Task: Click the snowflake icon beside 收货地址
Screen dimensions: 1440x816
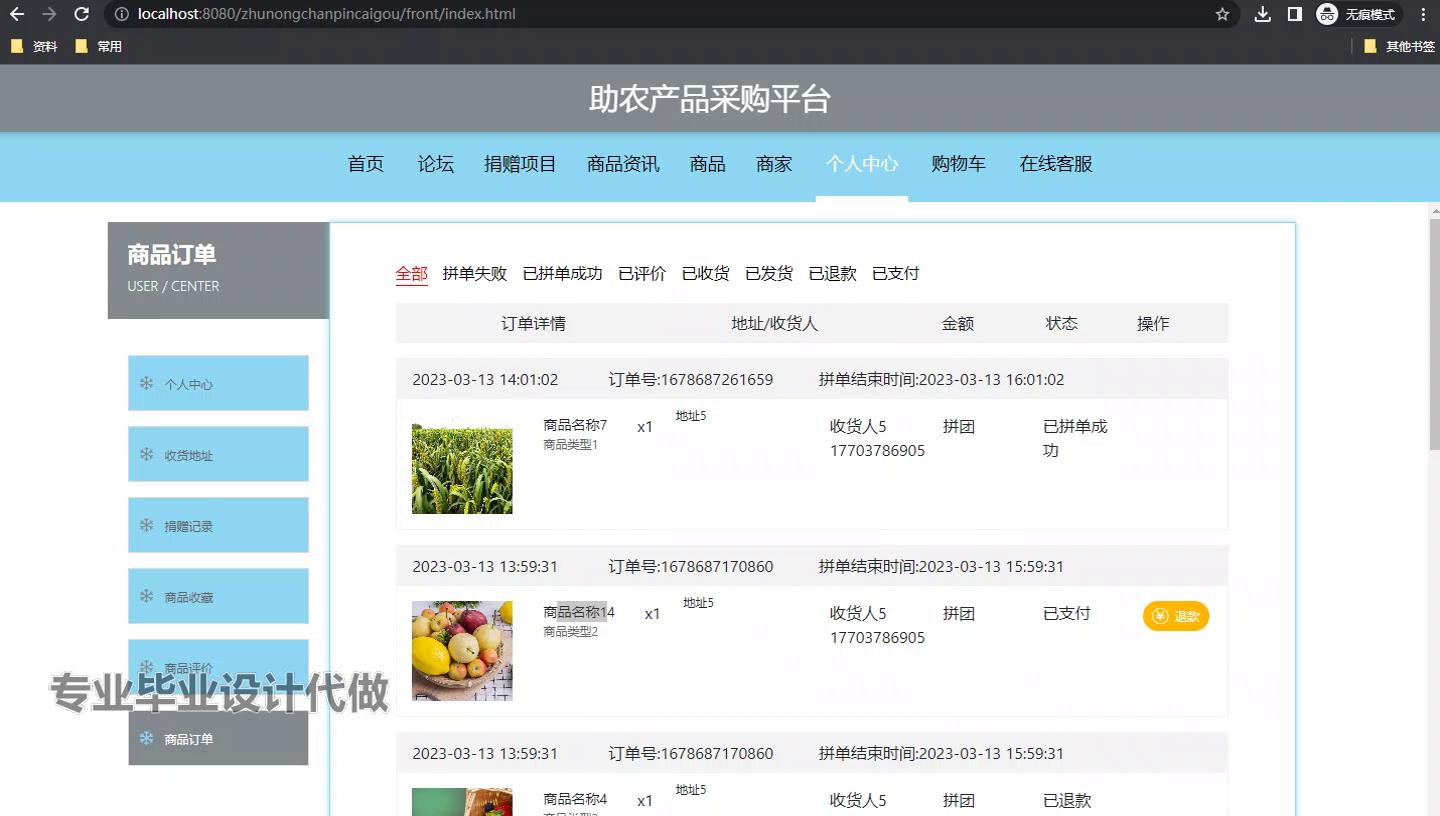Action: tap(146, 454)
